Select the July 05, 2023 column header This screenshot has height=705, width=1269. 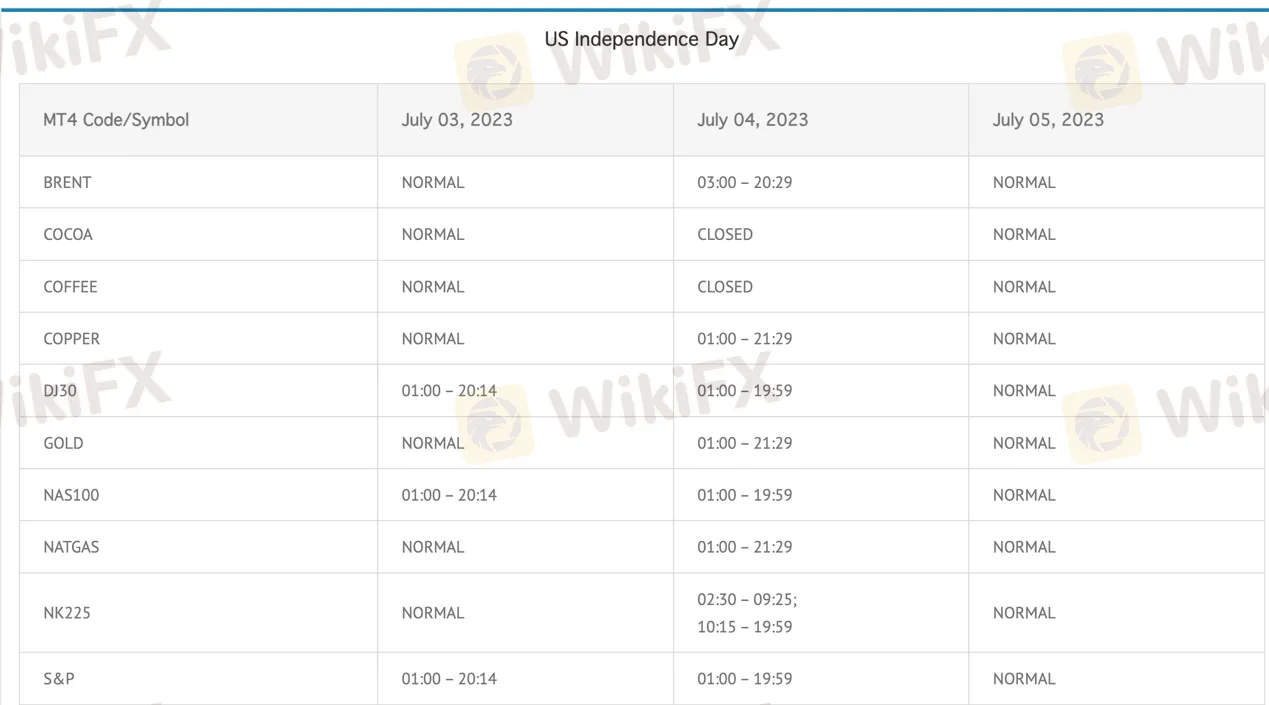click(1048, 120)
